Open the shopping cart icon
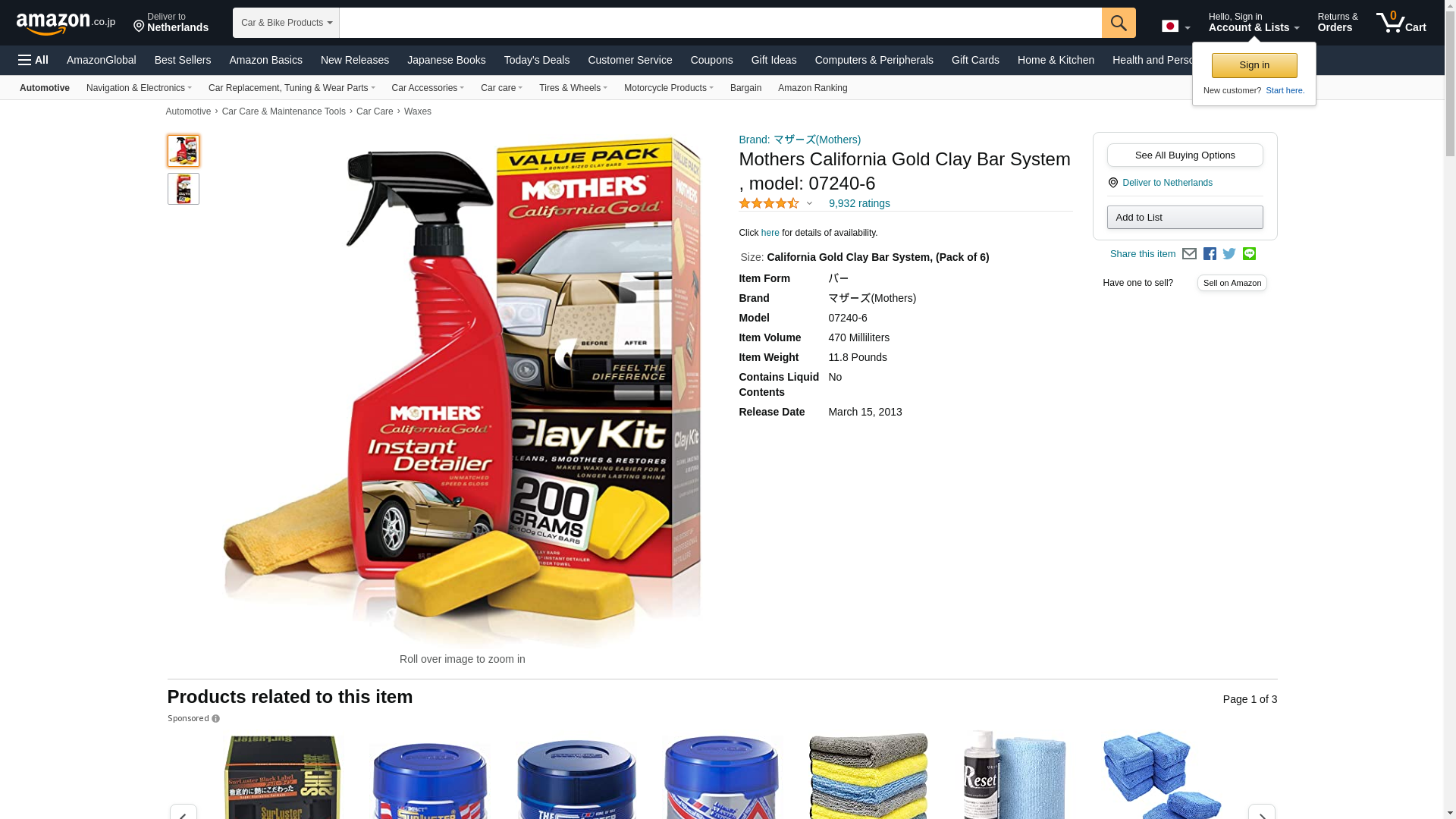1456x819 pixels. coord(1401,22)
